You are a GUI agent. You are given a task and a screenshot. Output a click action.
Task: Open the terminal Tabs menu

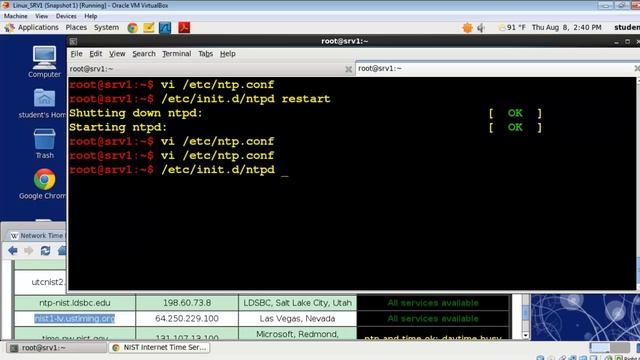[205, 53]
